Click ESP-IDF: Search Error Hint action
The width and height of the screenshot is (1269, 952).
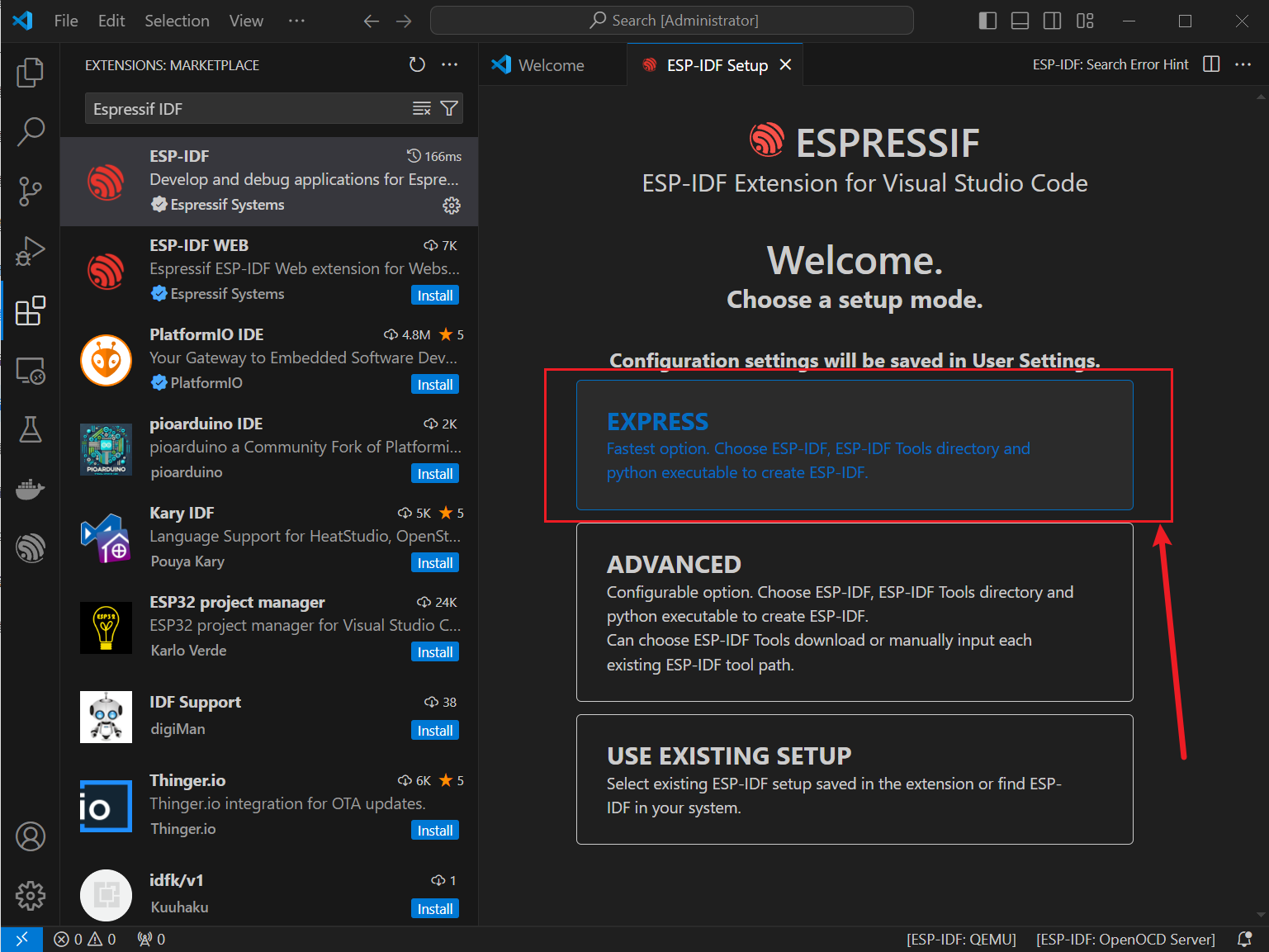(x=1110, y=64)
